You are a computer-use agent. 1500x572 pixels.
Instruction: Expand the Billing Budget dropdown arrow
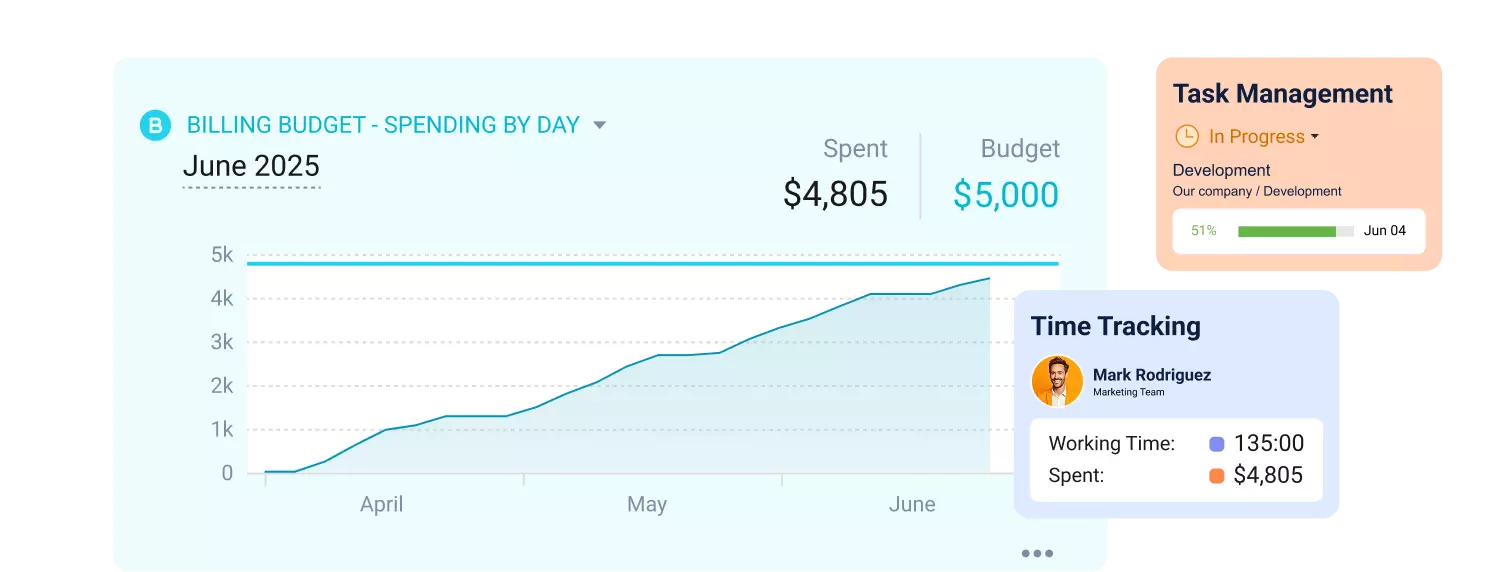point(600,125)
